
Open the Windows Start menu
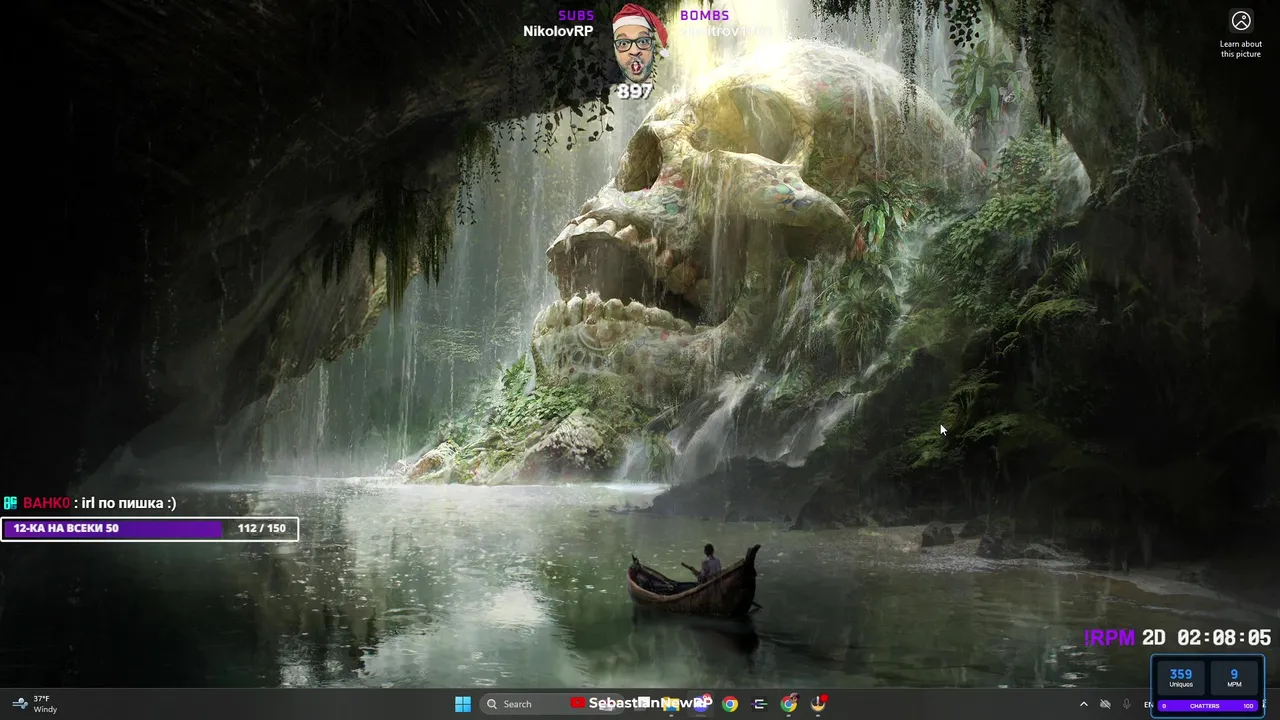(463, 704)
